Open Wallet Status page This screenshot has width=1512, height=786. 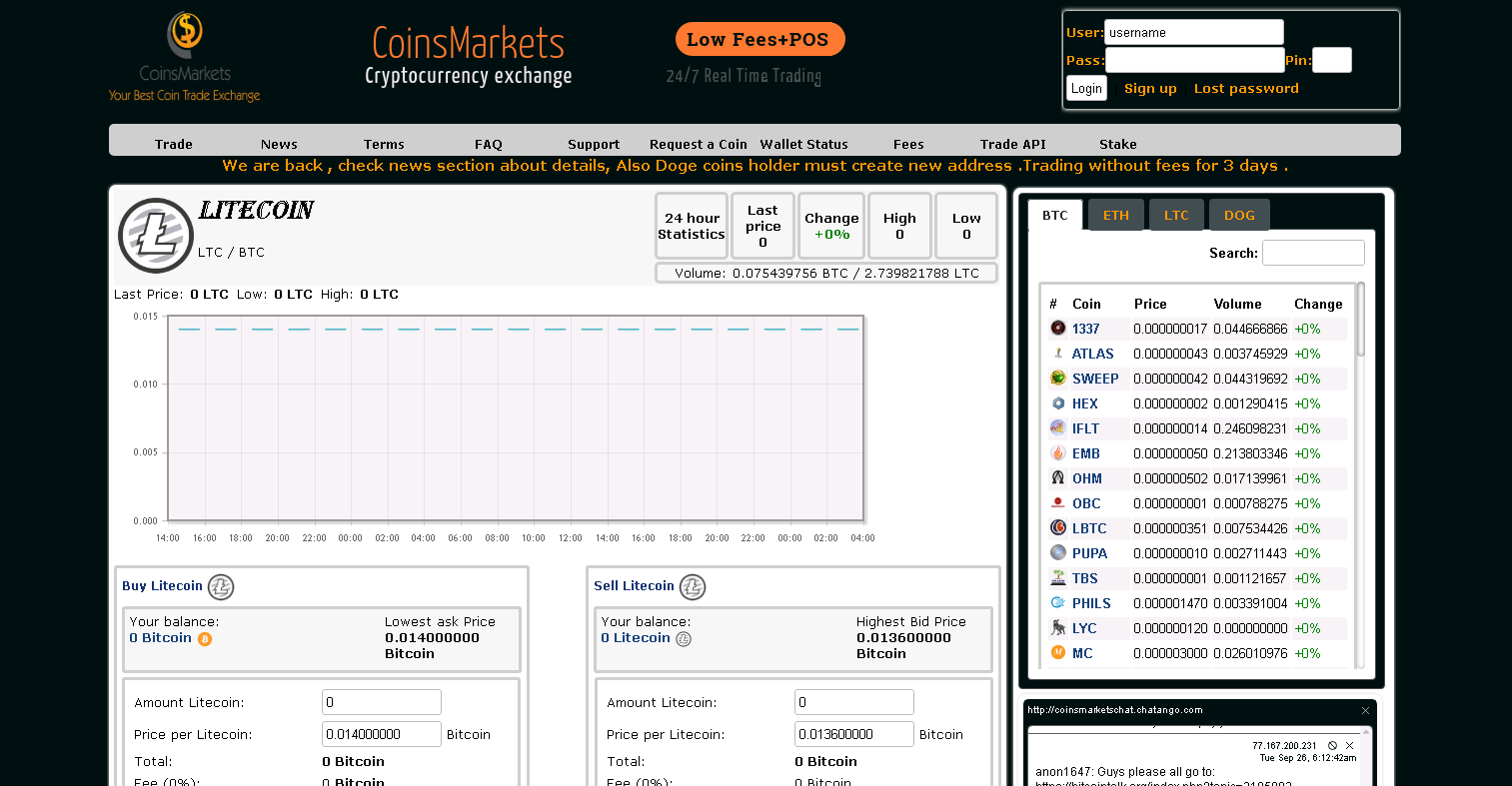tap(803, 144)
